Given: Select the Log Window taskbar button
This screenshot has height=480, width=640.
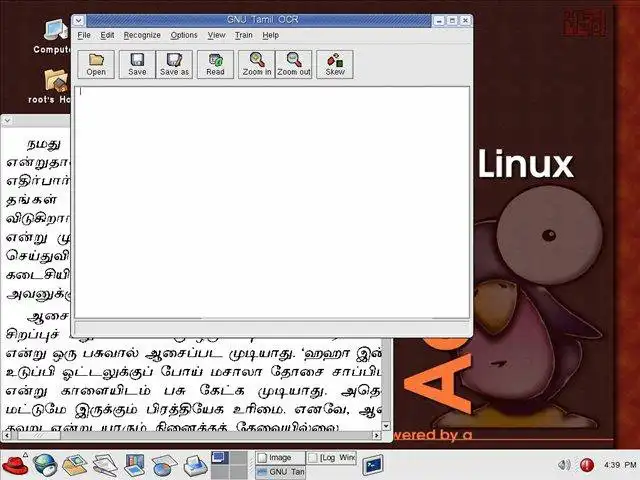Looking at the screenshot, I should [x=331, y=458].
